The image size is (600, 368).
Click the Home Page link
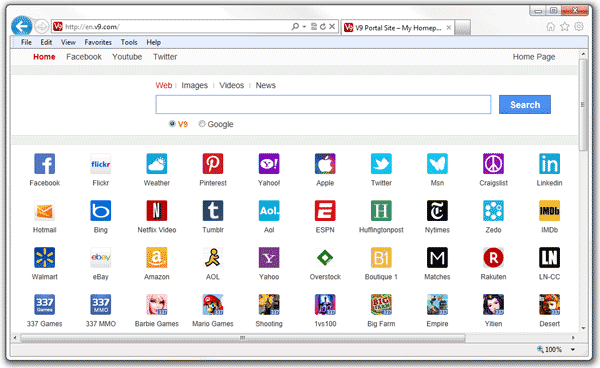(x=534, y=57)
